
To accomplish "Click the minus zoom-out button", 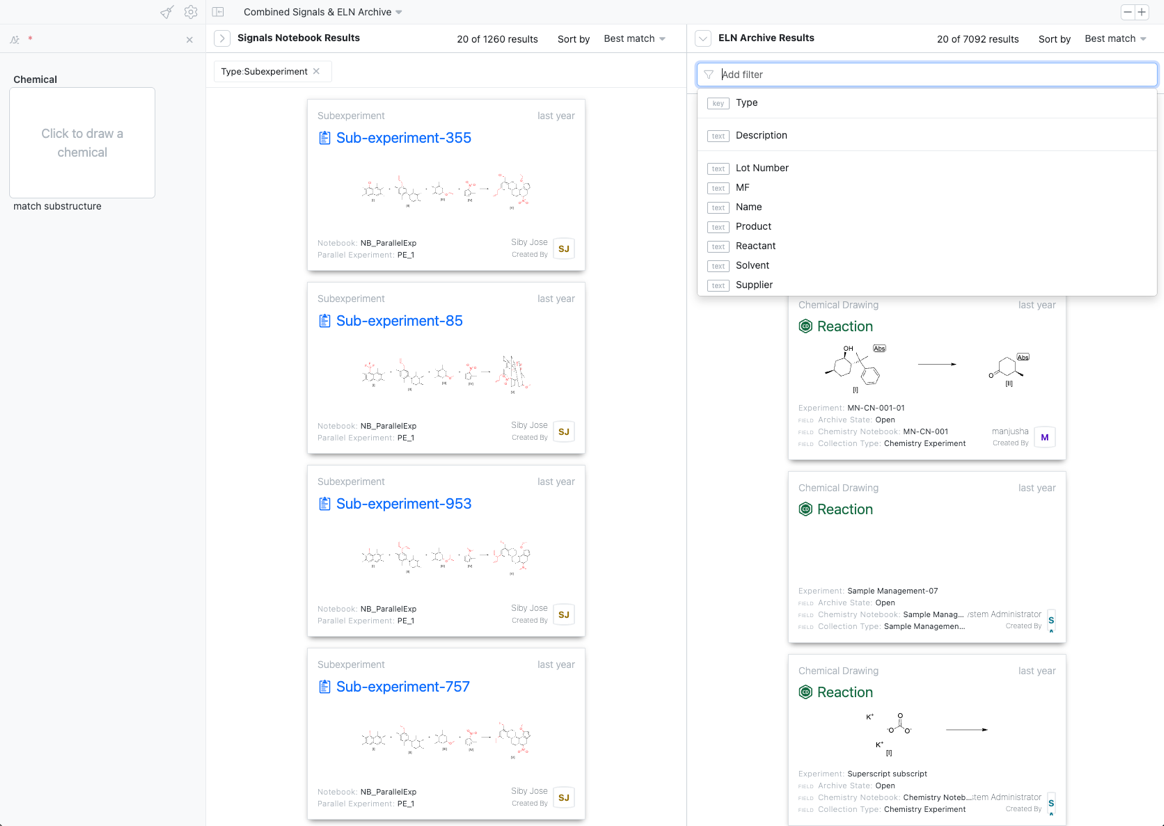I will (1128, 12).
